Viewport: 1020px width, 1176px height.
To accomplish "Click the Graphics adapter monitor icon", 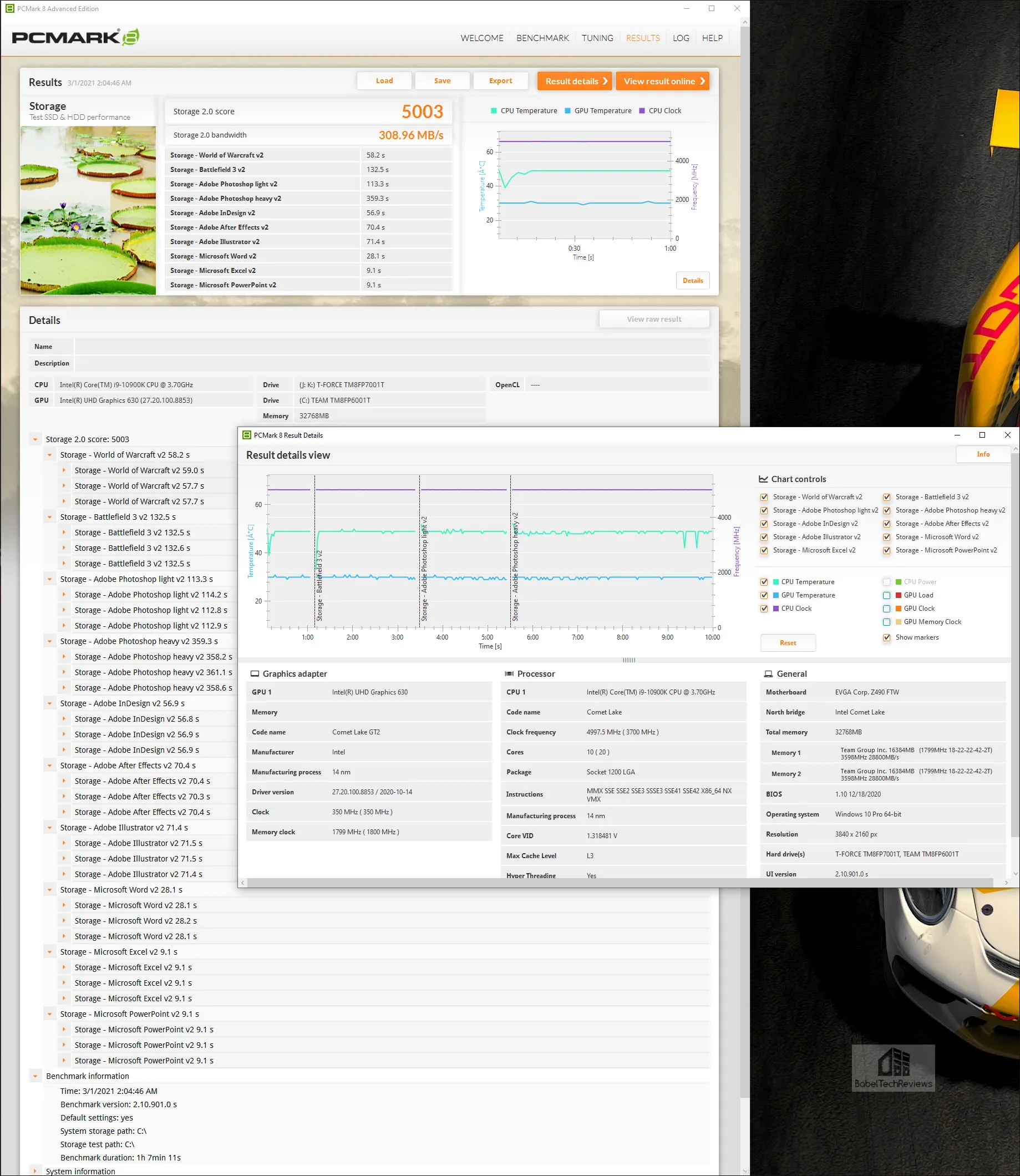I will pyautogui.click(x=255, y=674).
